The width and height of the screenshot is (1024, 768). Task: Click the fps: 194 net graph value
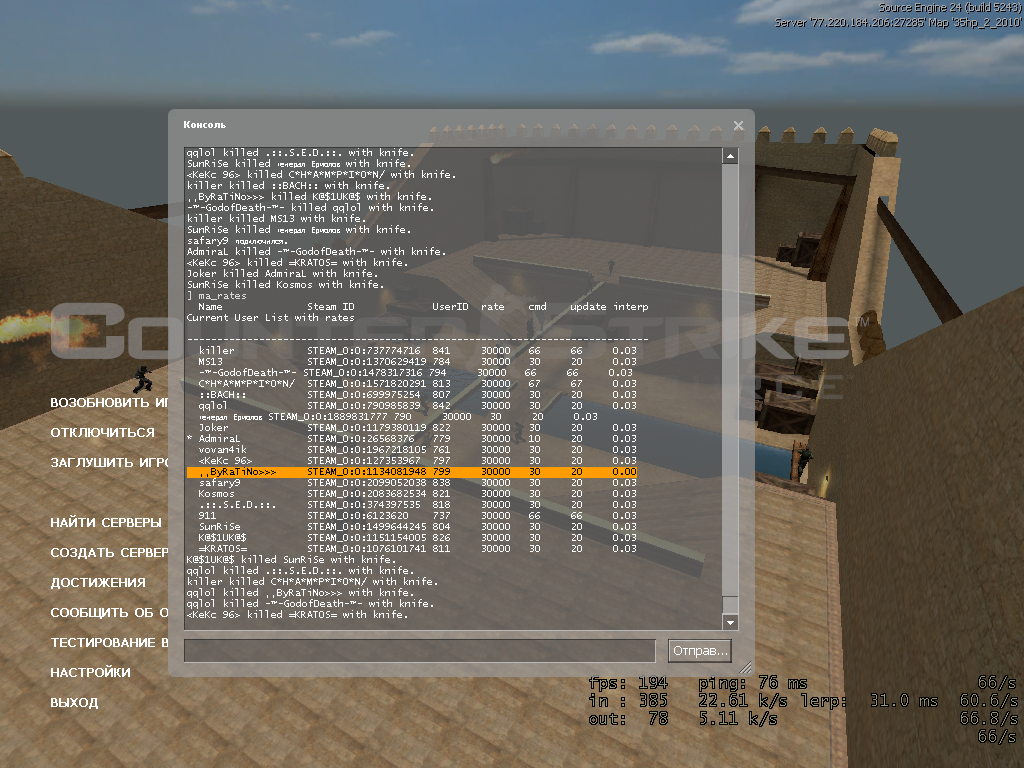point(628,683)
